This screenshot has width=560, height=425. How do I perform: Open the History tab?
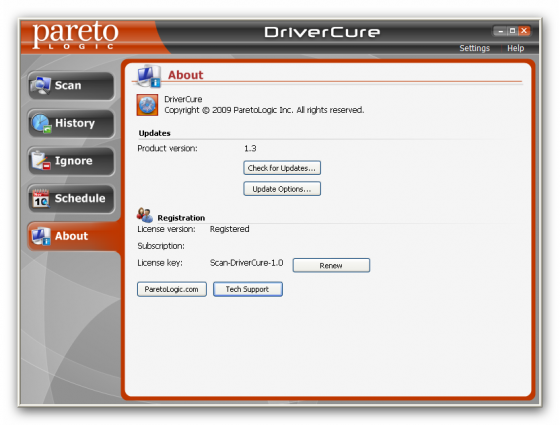[71, 124]
